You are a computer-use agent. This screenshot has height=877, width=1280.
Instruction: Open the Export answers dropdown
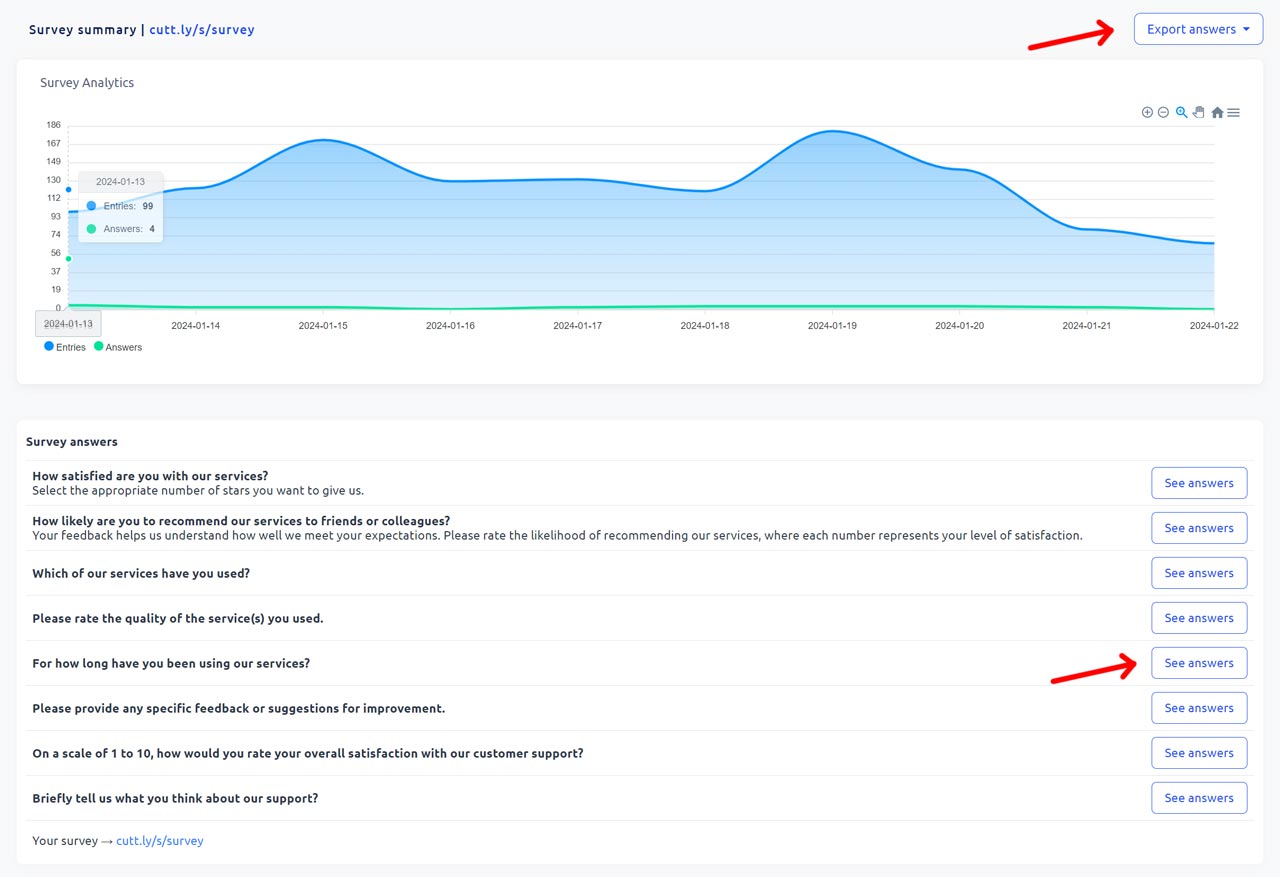(x=1197, y=29)
